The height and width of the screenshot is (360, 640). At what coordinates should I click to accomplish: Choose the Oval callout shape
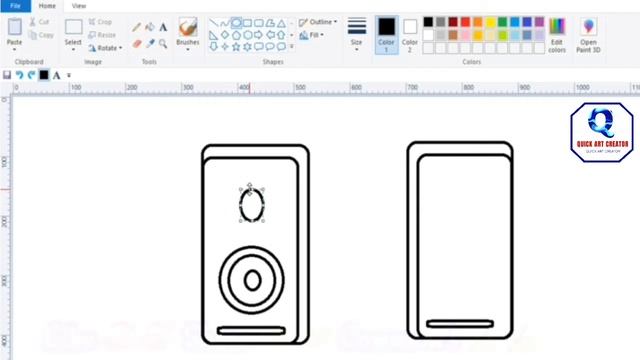pos(270,47)
